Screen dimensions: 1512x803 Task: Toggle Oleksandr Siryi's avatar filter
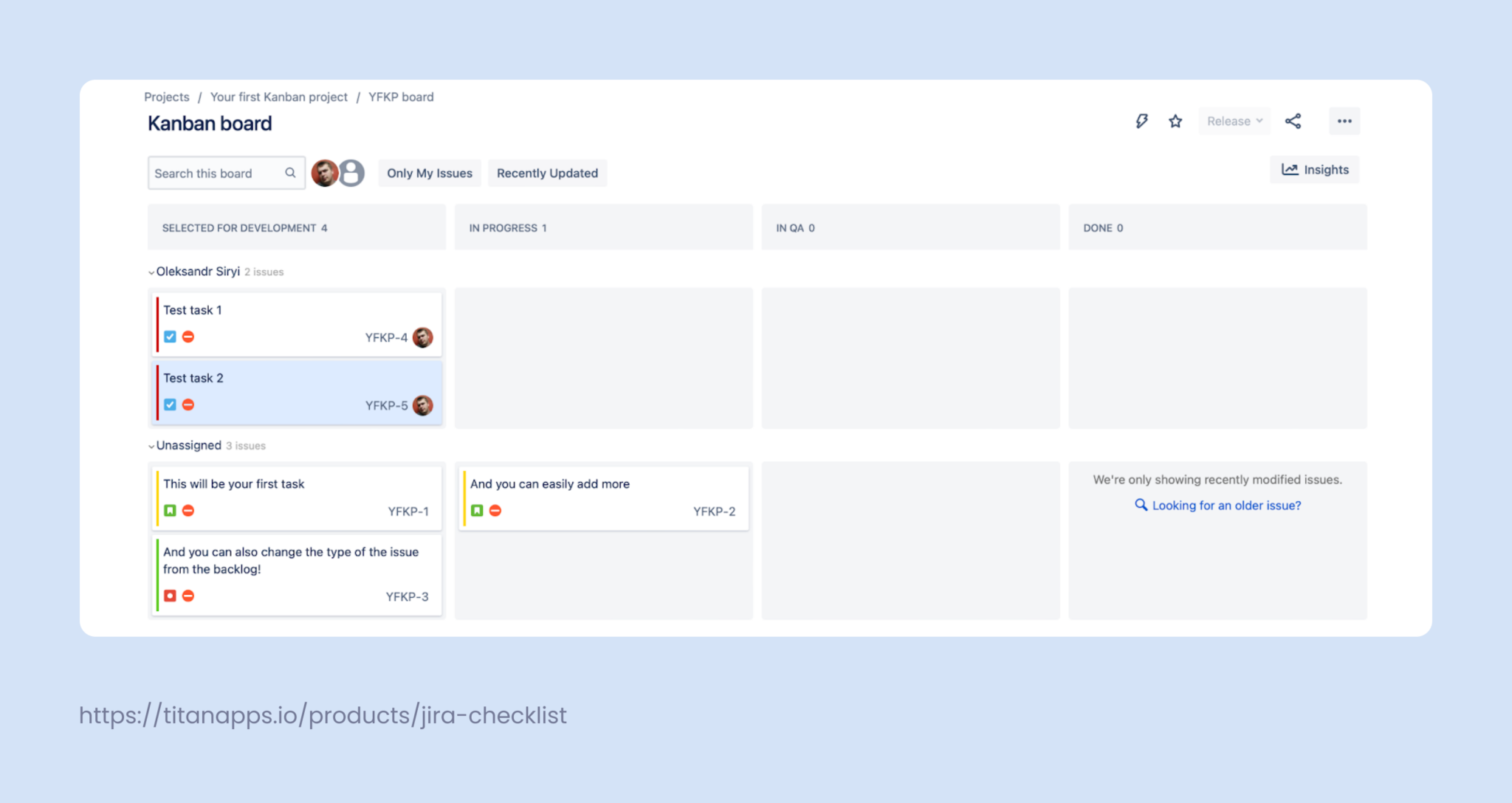[325, 173]
